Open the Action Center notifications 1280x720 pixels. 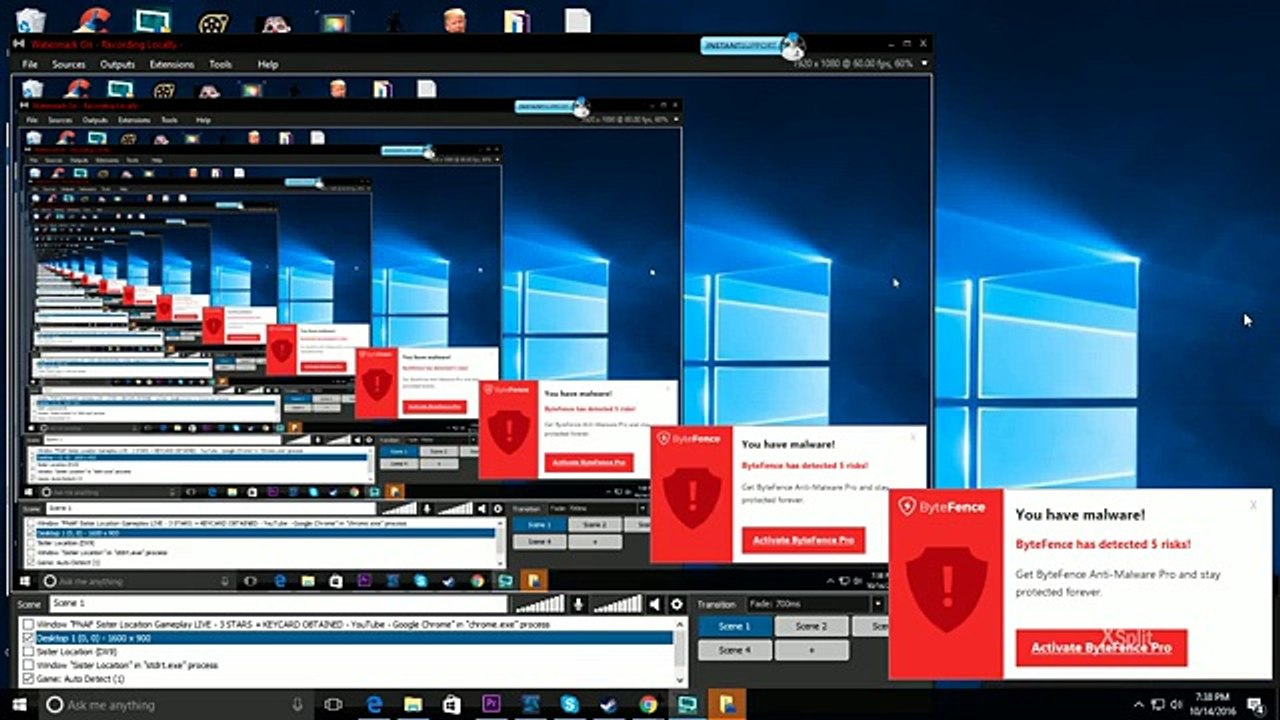(1256, 705)
